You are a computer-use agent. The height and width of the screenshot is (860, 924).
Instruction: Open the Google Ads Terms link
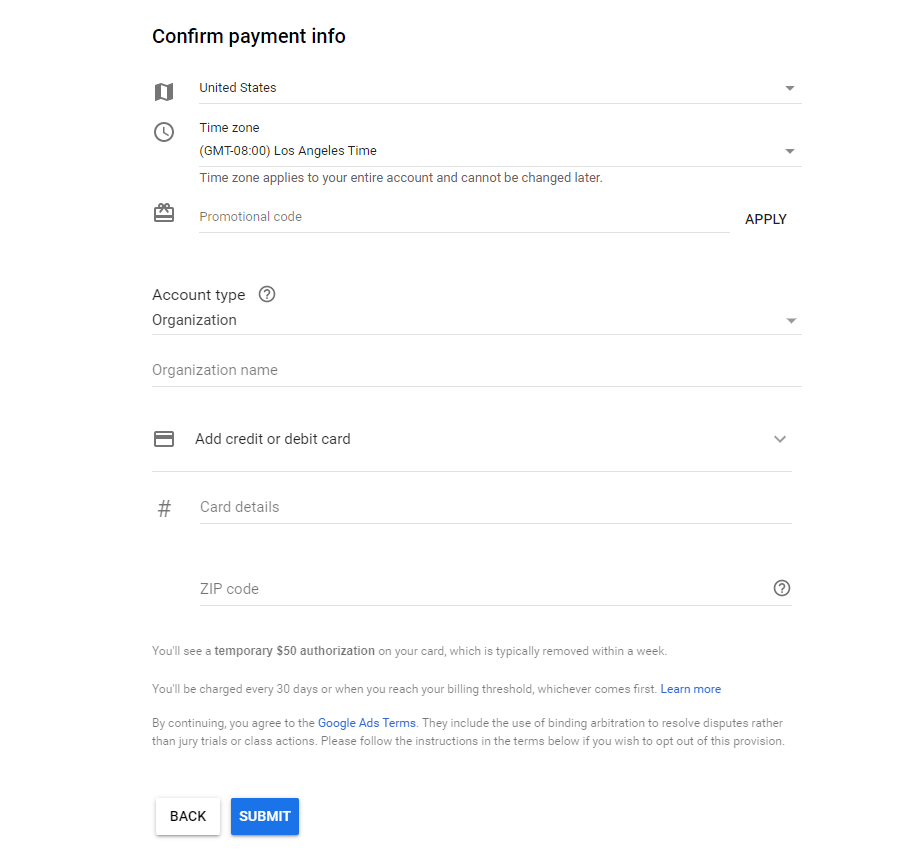pos(366,722)
